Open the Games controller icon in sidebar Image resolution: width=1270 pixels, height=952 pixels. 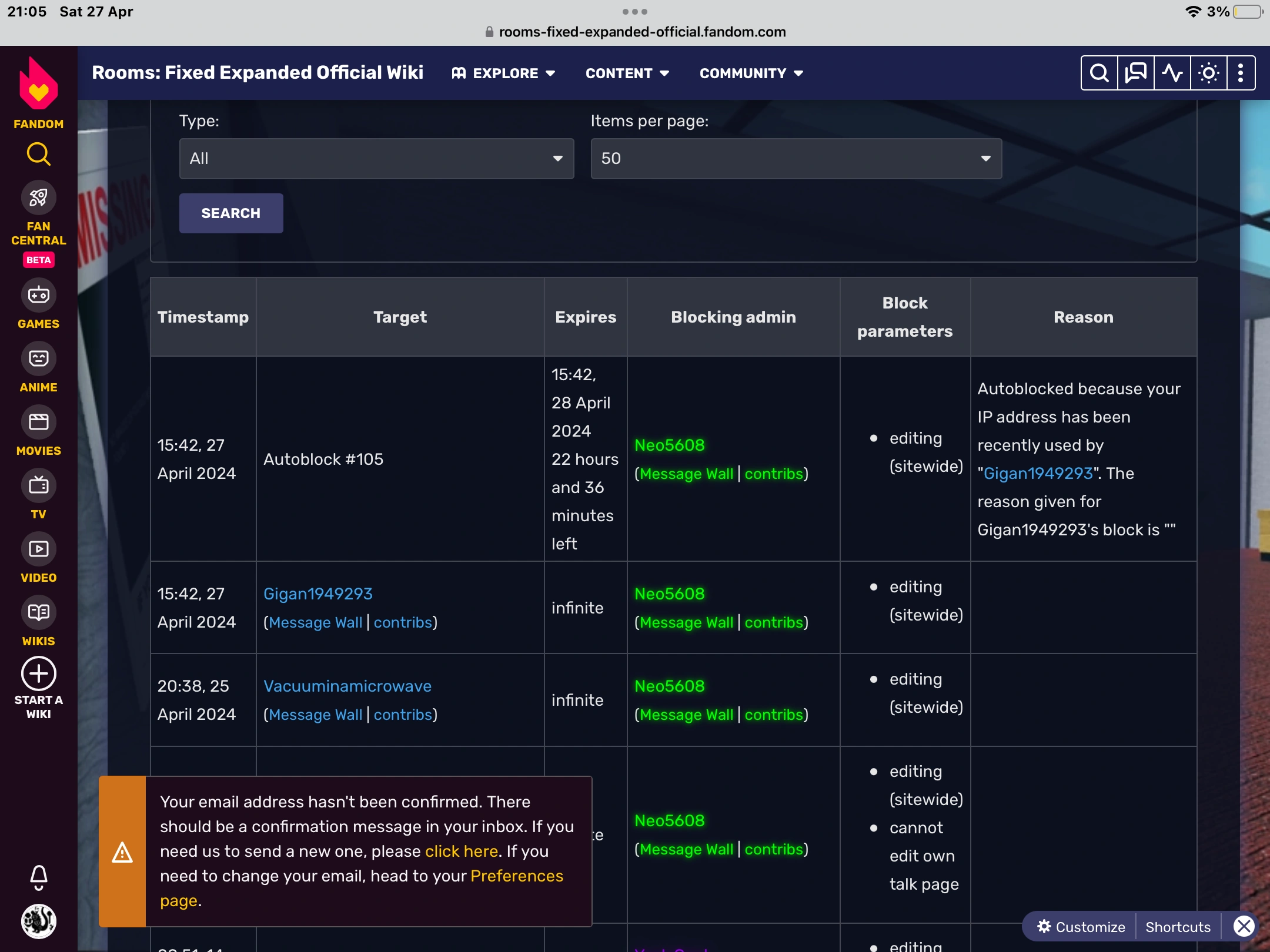(x=39, y=295)
